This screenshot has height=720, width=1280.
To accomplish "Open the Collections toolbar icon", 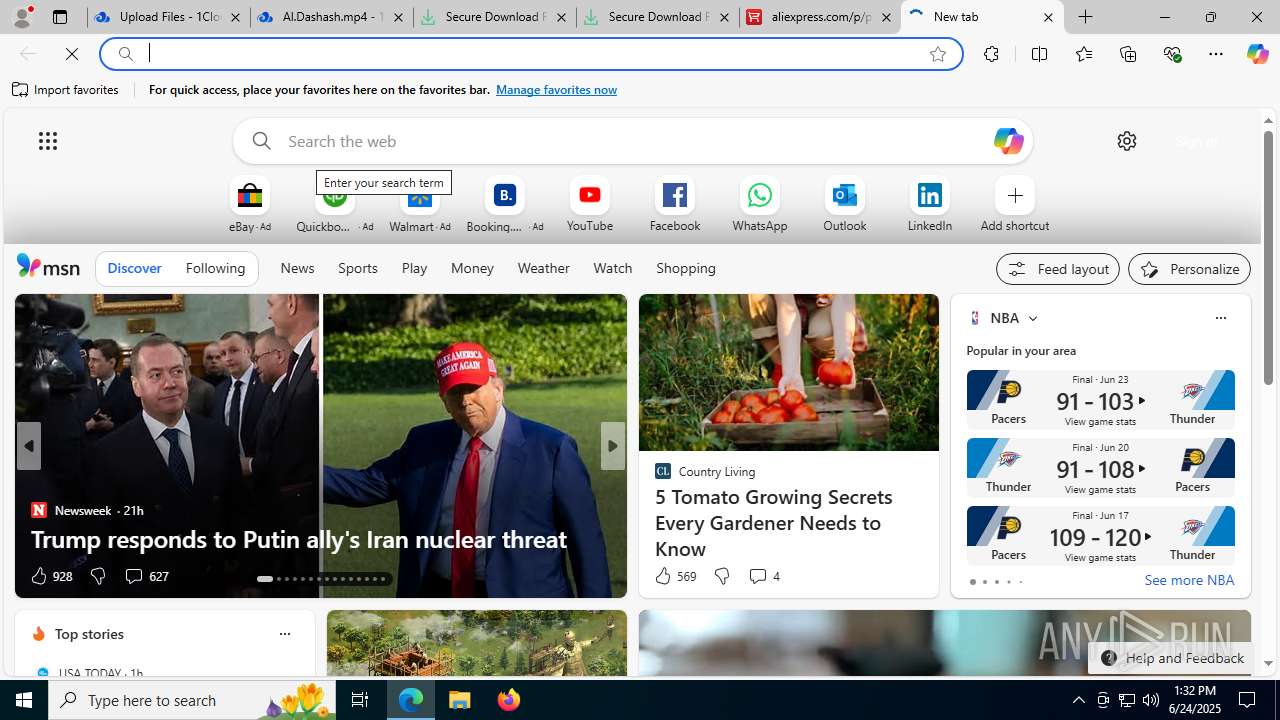I will 1128,54.
